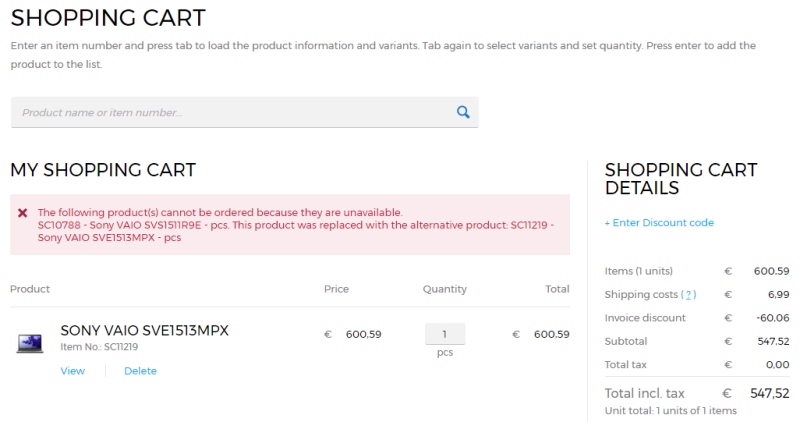Click the Enter Discount code link

[x=659, y=223]
